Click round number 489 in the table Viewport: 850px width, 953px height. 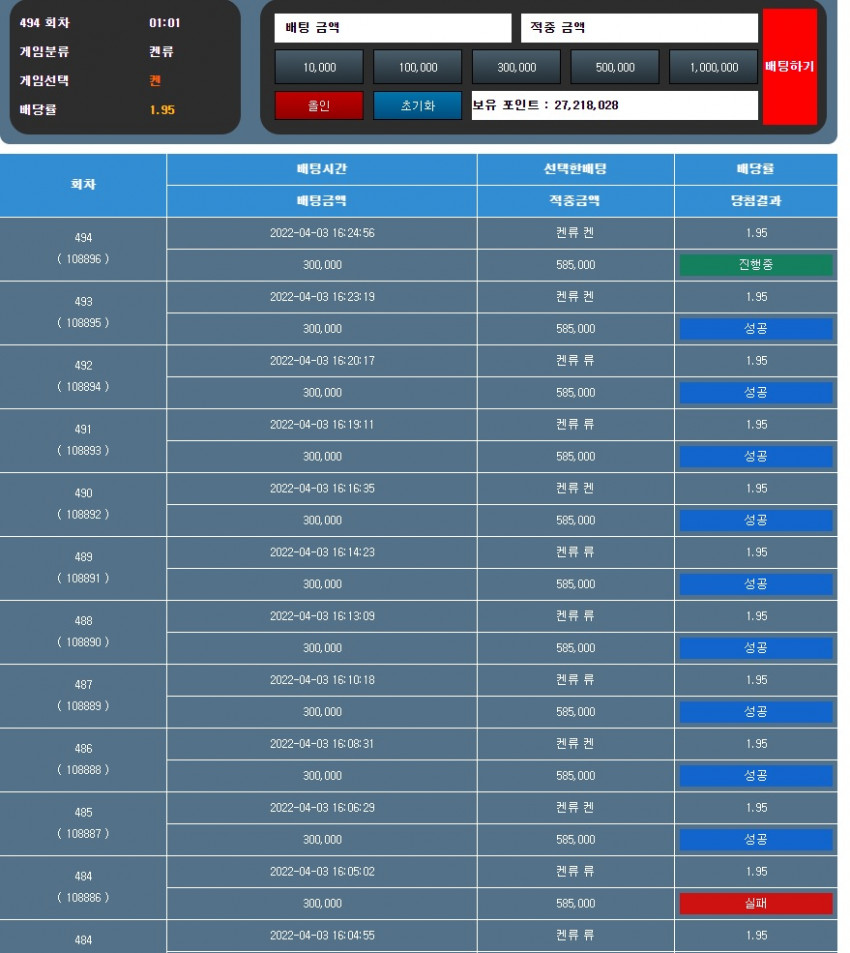tap(83, 557)
